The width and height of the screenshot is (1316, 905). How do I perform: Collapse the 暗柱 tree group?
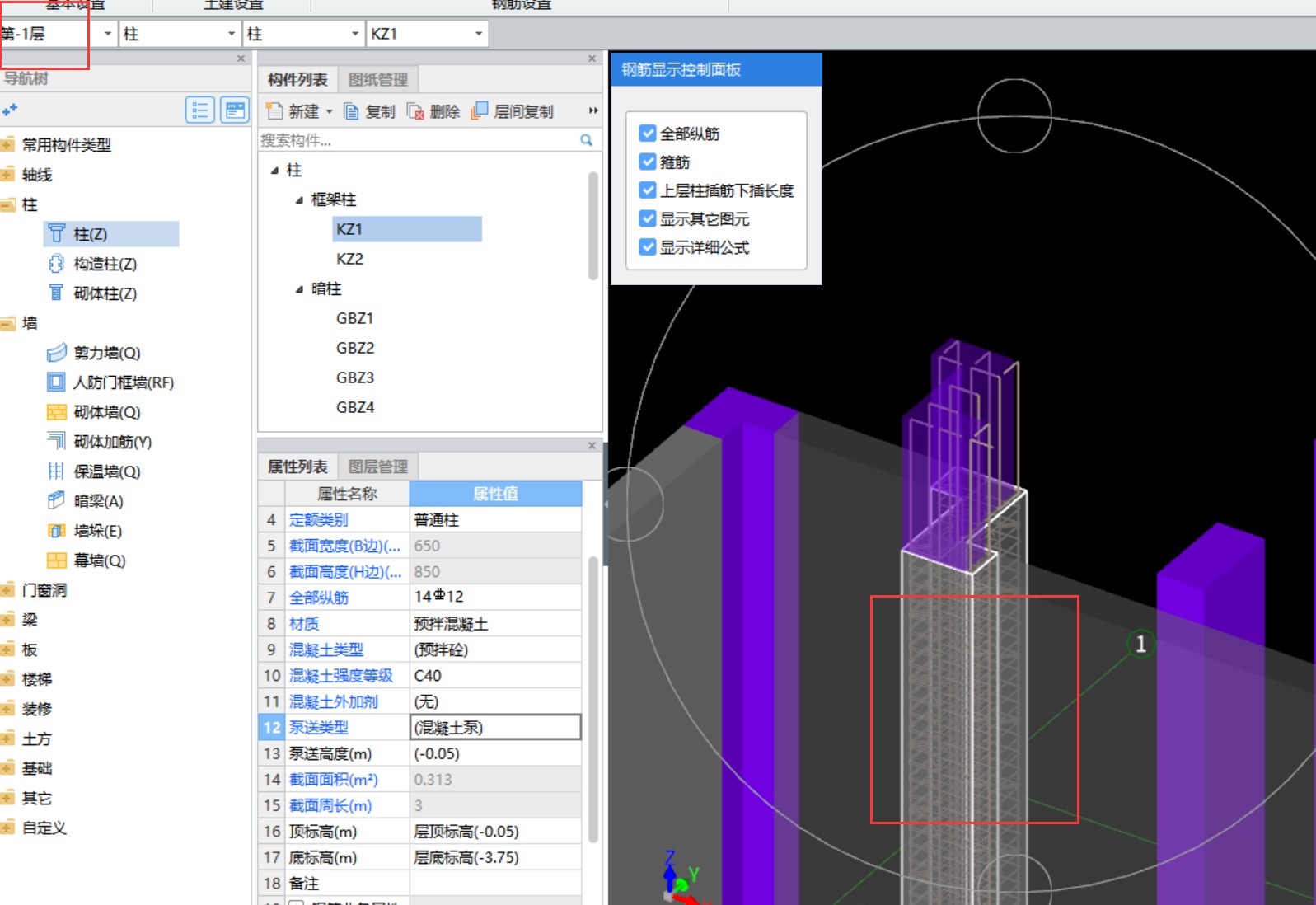point(299,289)
